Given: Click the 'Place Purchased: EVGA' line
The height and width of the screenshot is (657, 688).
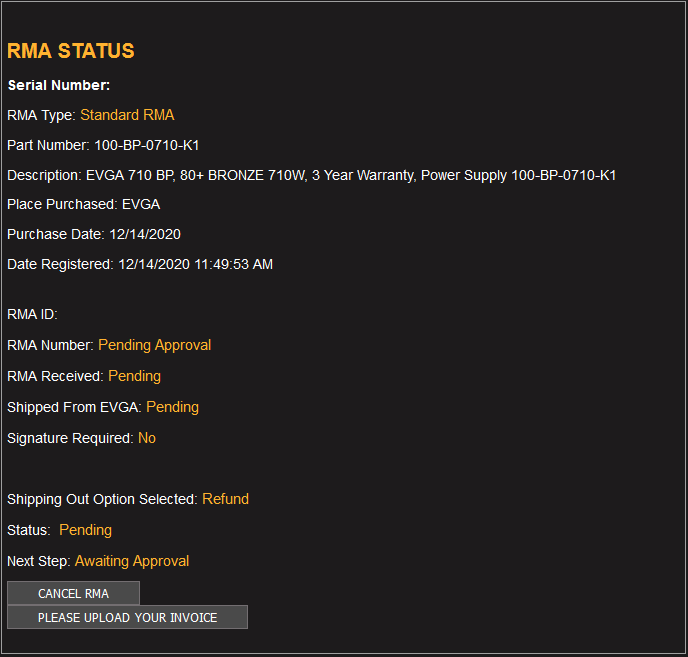Looking at the screenshot, I should pyautogui.click(x=84, y=205).
